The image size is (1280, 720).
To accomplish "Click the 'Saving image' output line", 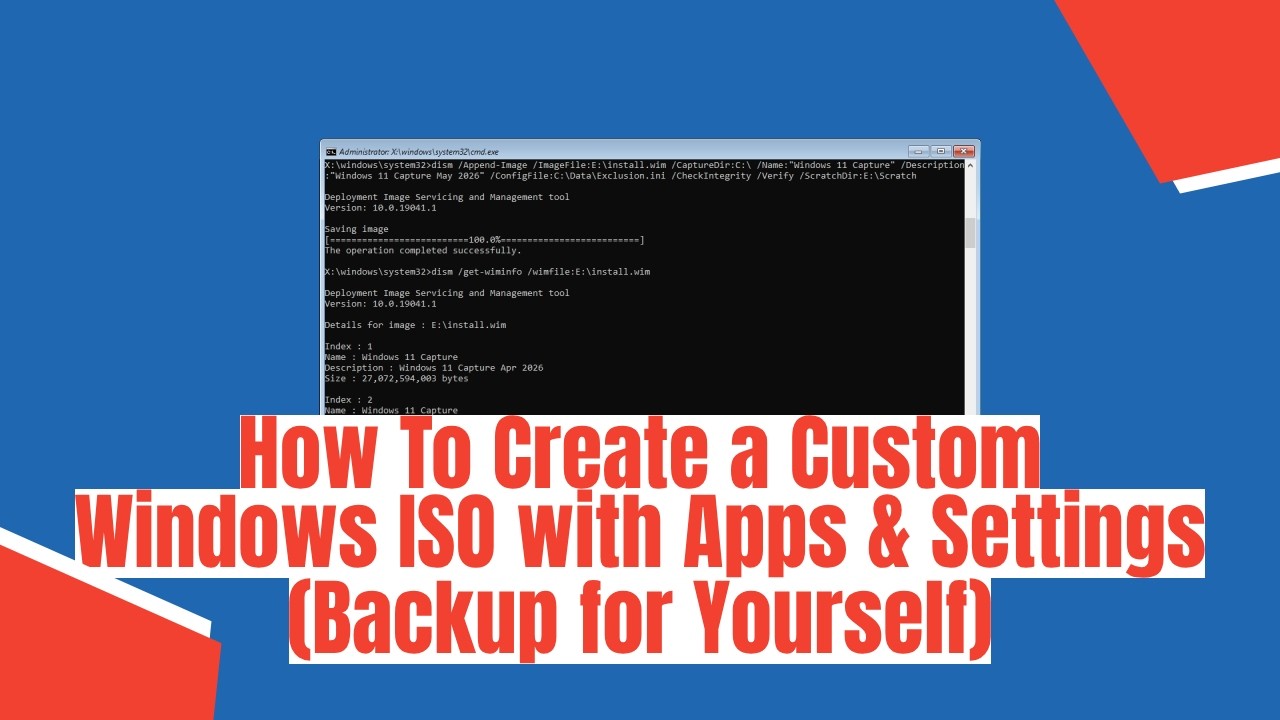I will pyautogui.click(x=356, y=229).
